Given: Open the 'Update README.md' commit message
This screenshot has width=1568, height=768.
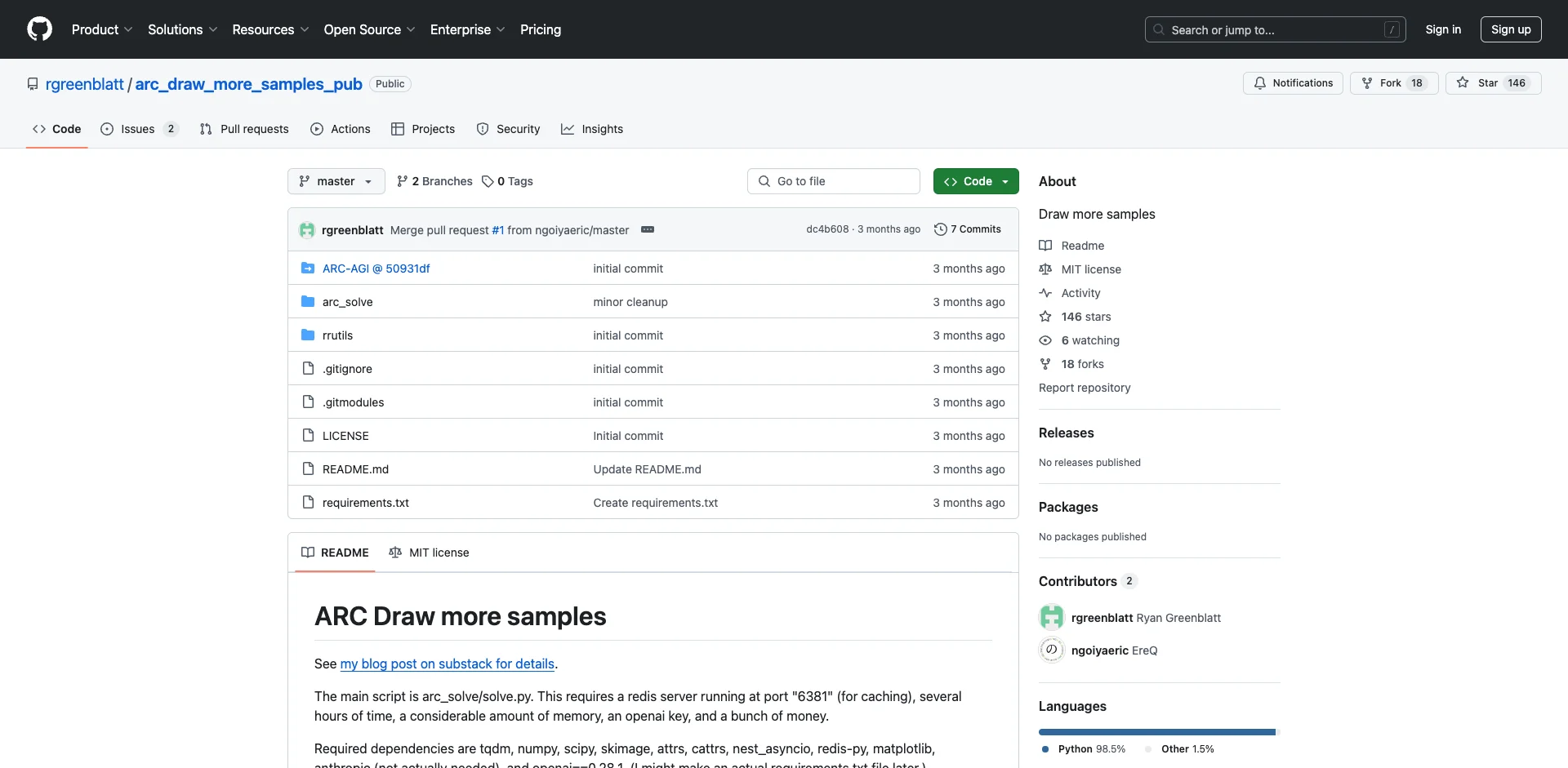Looking at the screenshot, I should (647, 469).
